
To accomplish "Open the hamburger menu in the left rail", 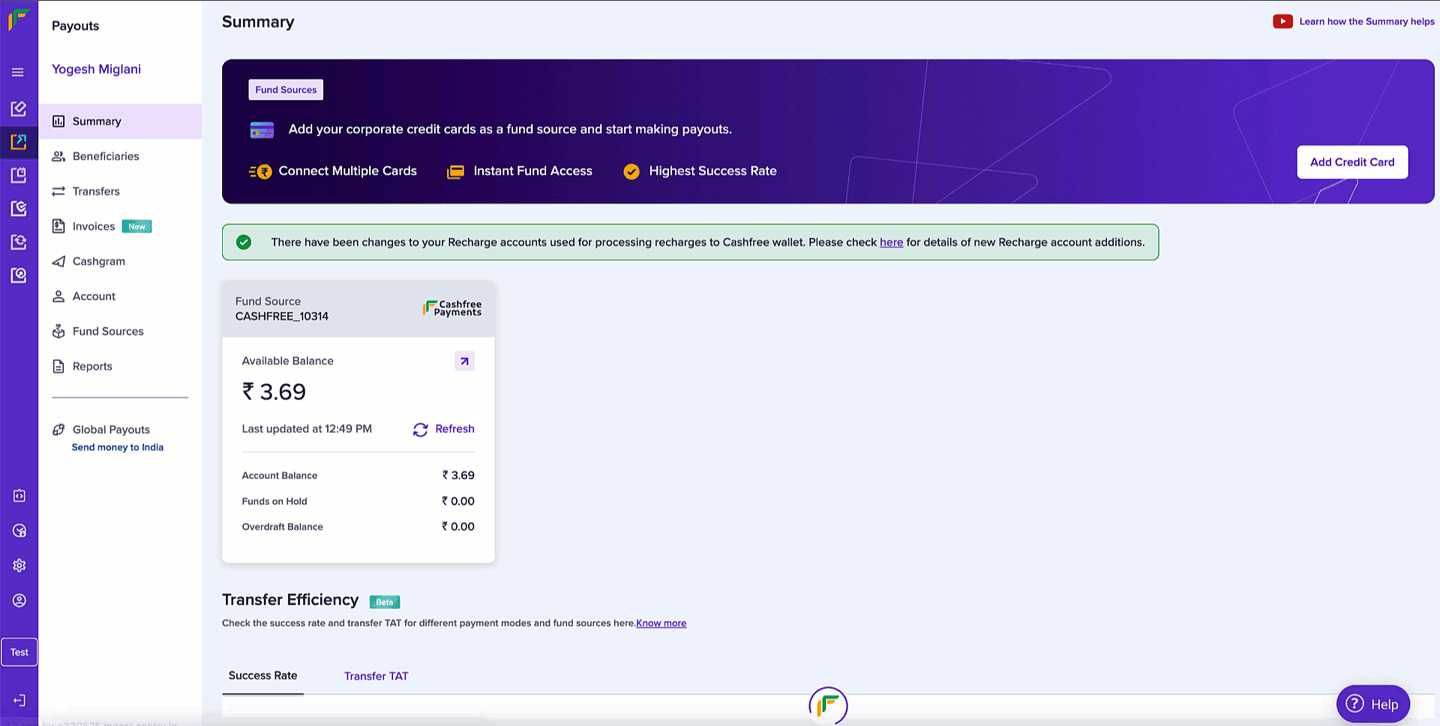I will (18, 72).
